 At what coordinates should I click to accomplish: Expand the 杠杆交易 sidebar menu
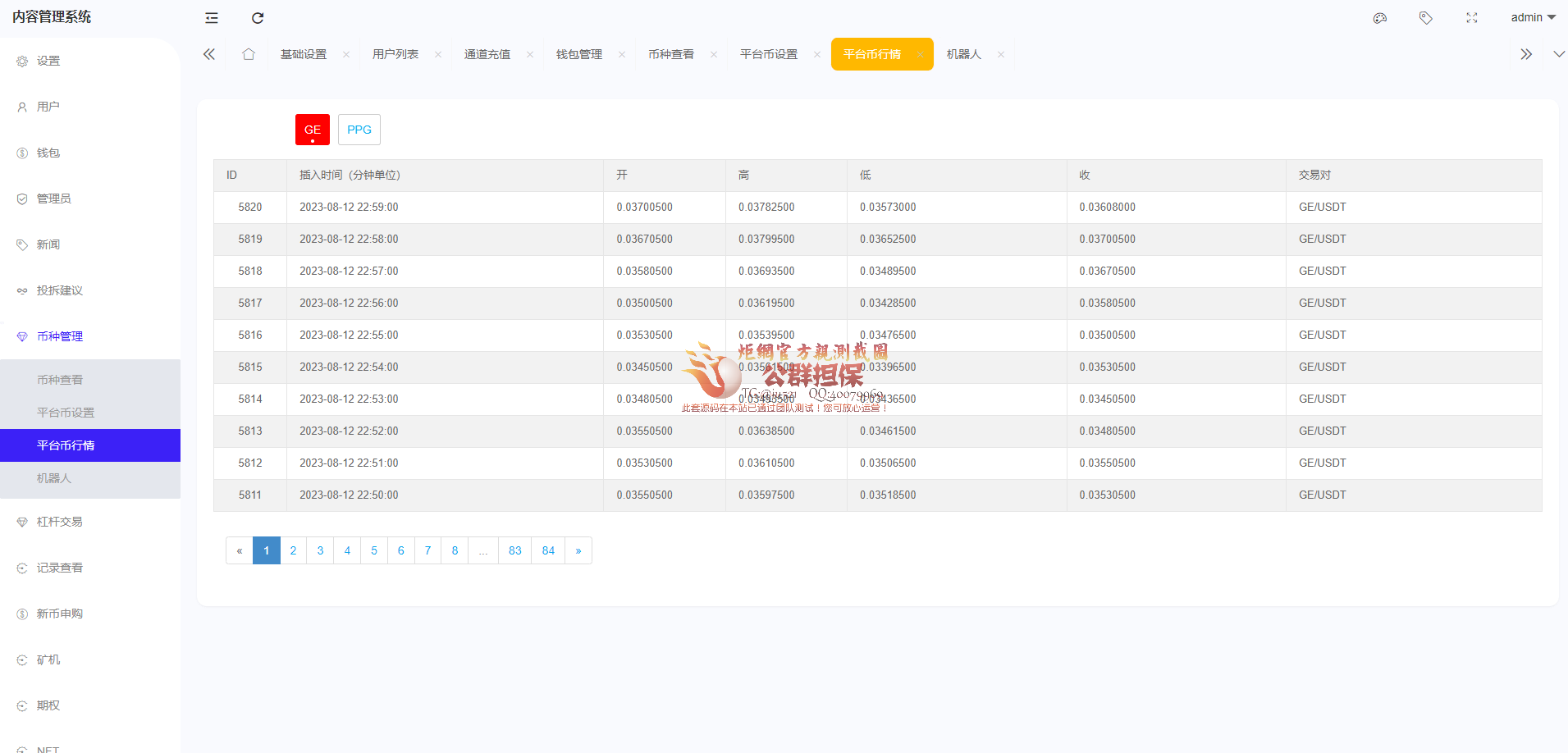90,522
